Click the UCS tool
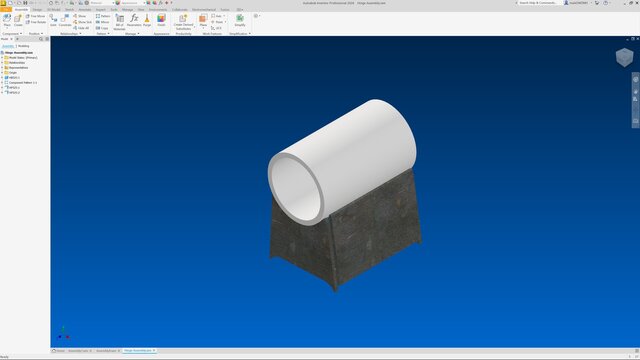Viewport: 640px width, 360px height. tap(216, 28)
